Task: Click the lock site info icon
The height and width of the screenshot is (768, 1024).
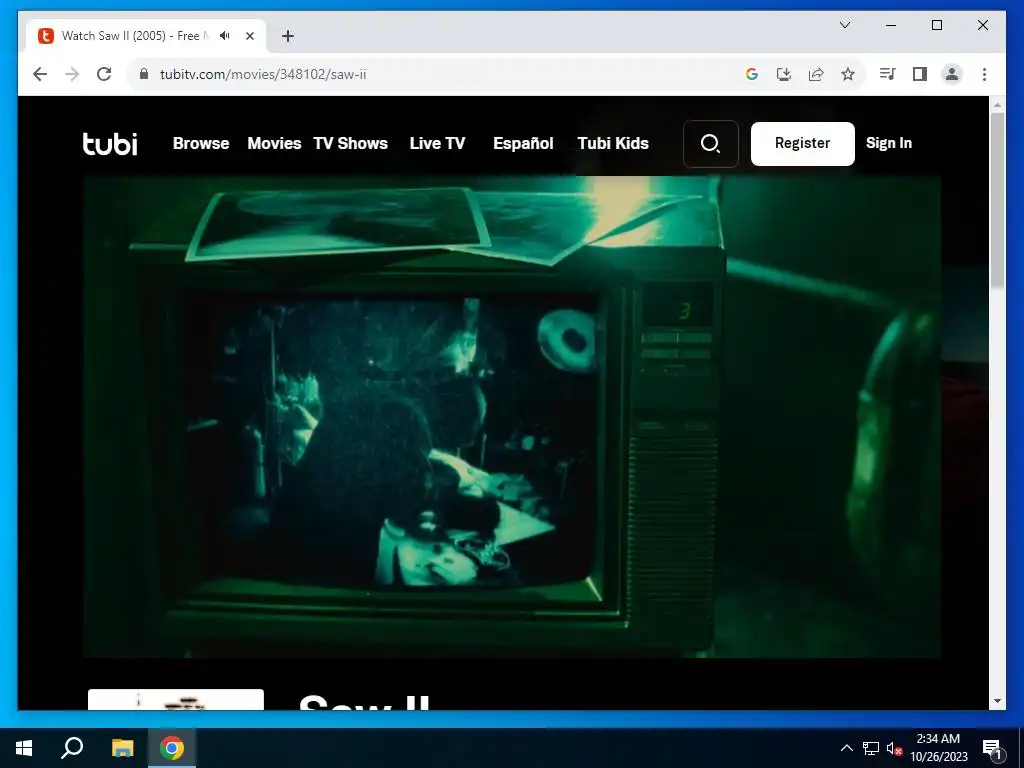Action: point(144,74)
